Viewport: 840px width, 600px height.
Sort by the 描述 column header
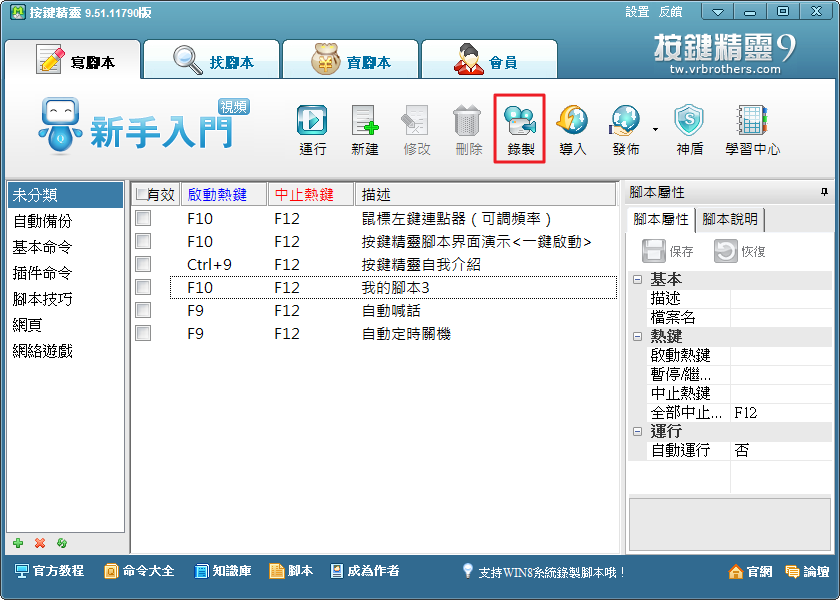[485, 194]
